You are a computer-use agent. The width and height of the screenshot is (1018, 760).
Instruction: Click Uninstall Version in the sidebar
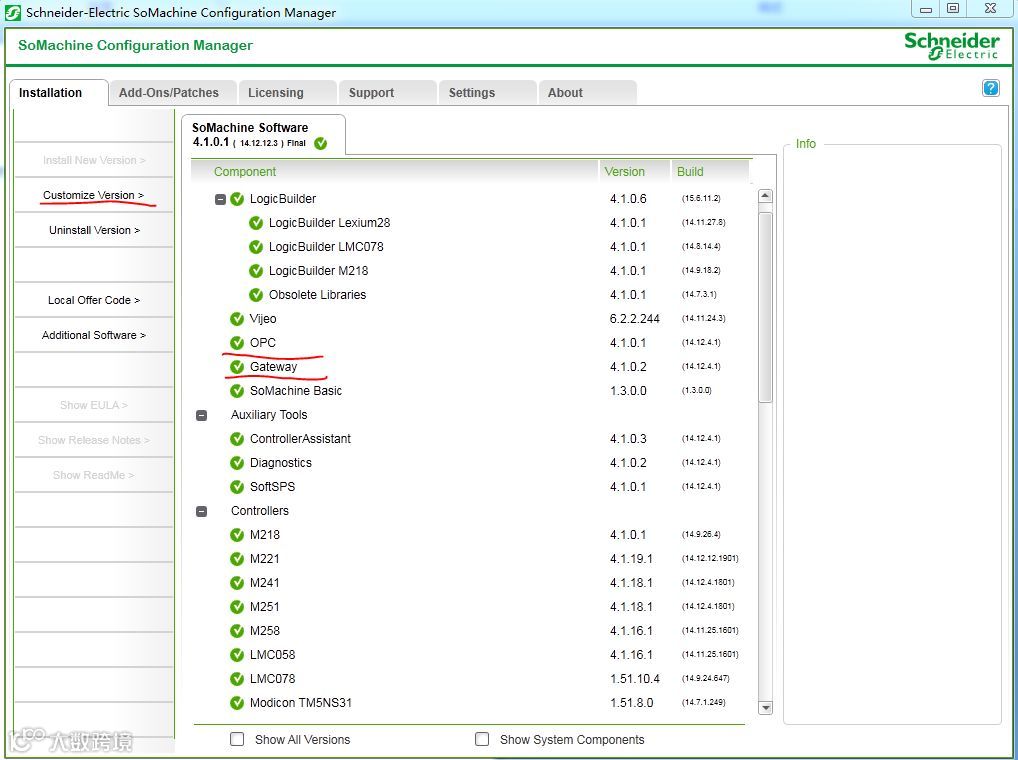pyautogui.click(x=94, y=230)
